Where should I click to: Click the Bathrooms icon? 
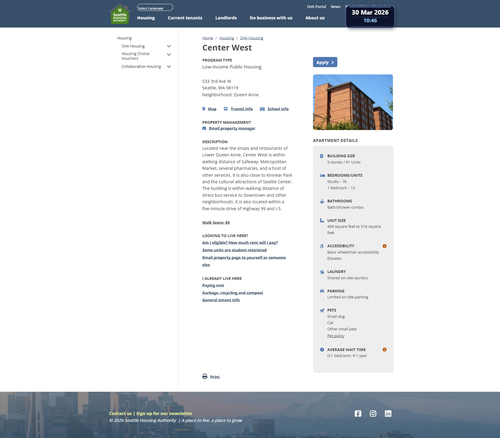pyautogui.click(x=322, y=201)
